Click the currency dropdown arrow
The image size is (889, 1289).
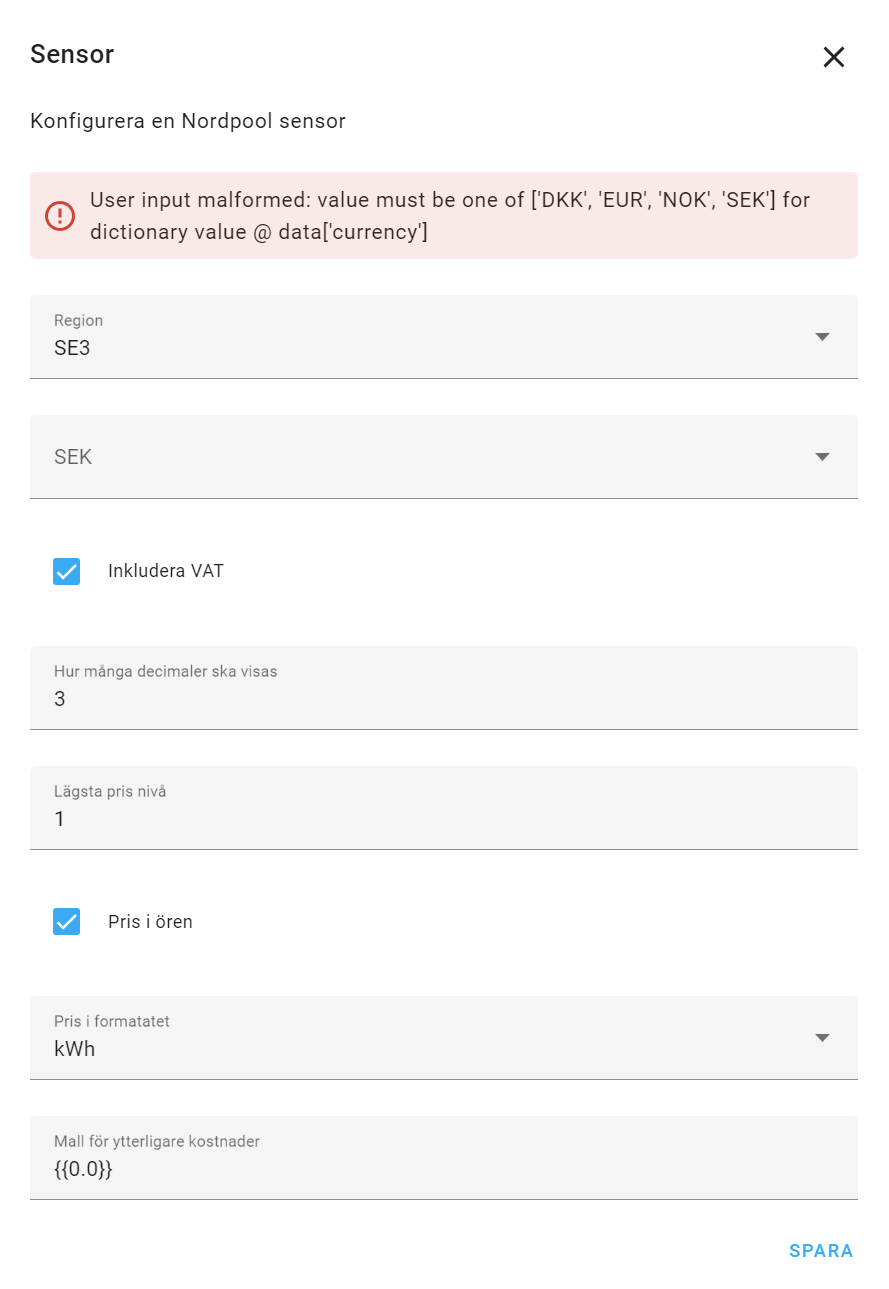822,456
